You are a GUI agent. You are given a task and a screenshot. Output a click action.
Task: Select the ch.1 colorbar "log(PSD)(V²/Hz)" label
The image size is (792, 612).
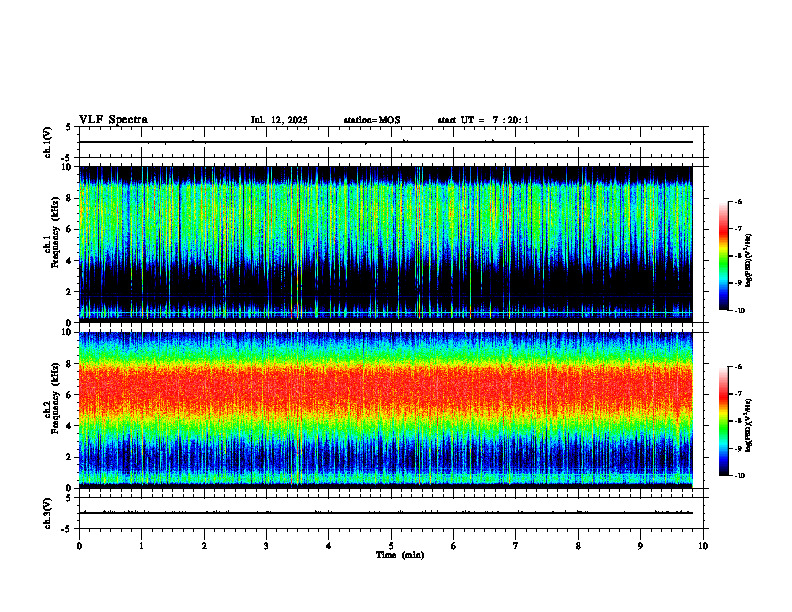(x=749, y=261)
